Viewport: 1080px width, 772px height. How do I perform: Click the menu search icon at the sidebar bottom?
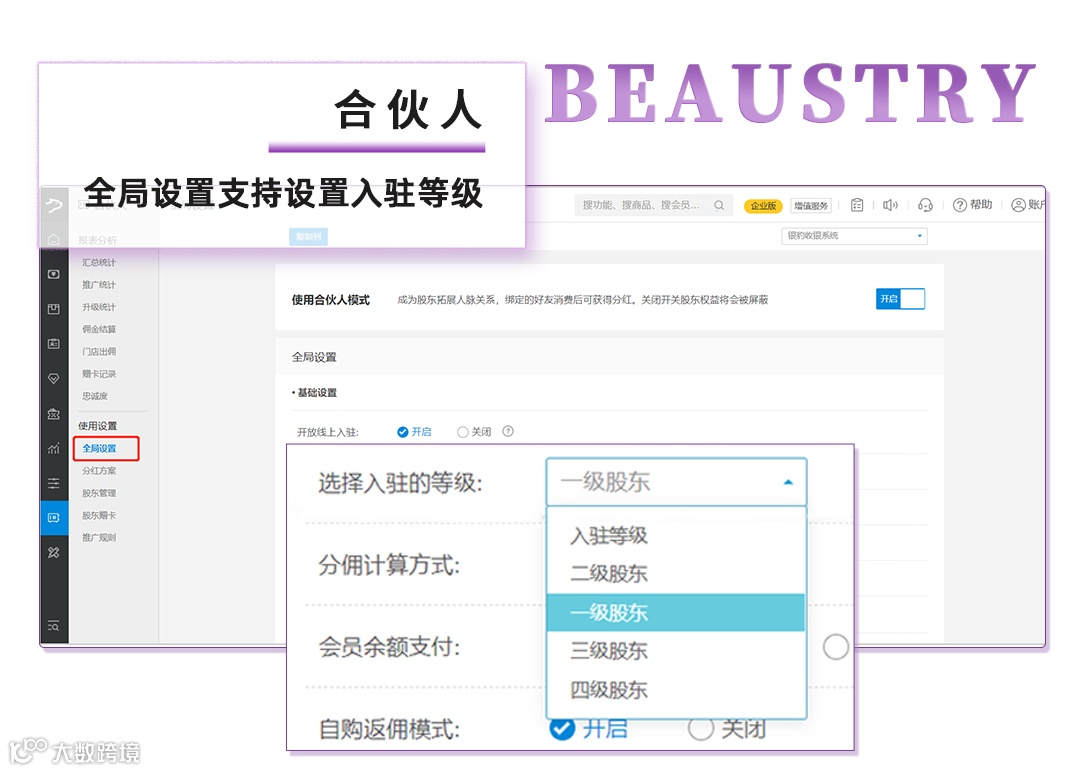pos(54,626)
